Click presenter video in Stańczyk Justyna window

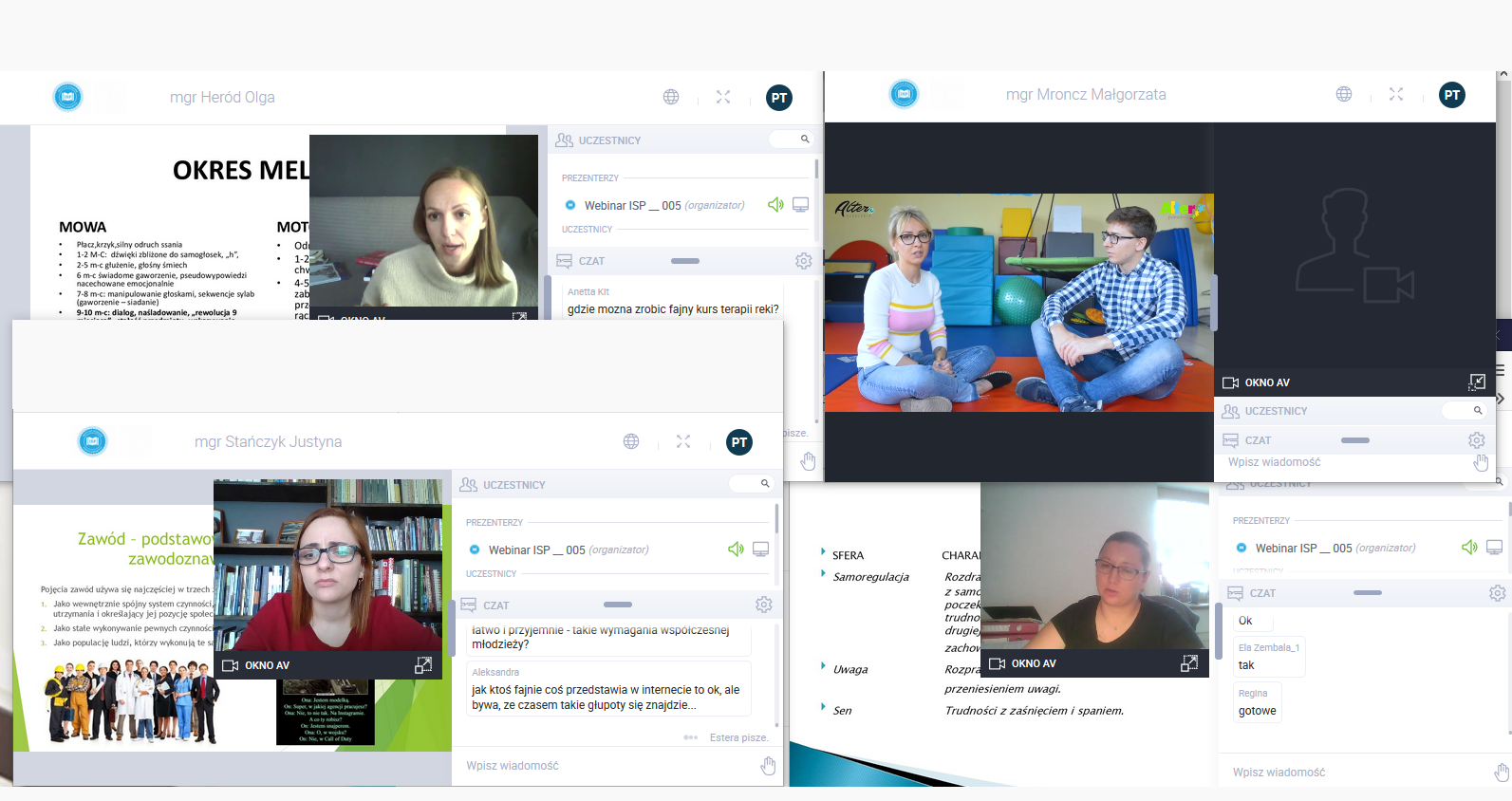pos(328,566)
